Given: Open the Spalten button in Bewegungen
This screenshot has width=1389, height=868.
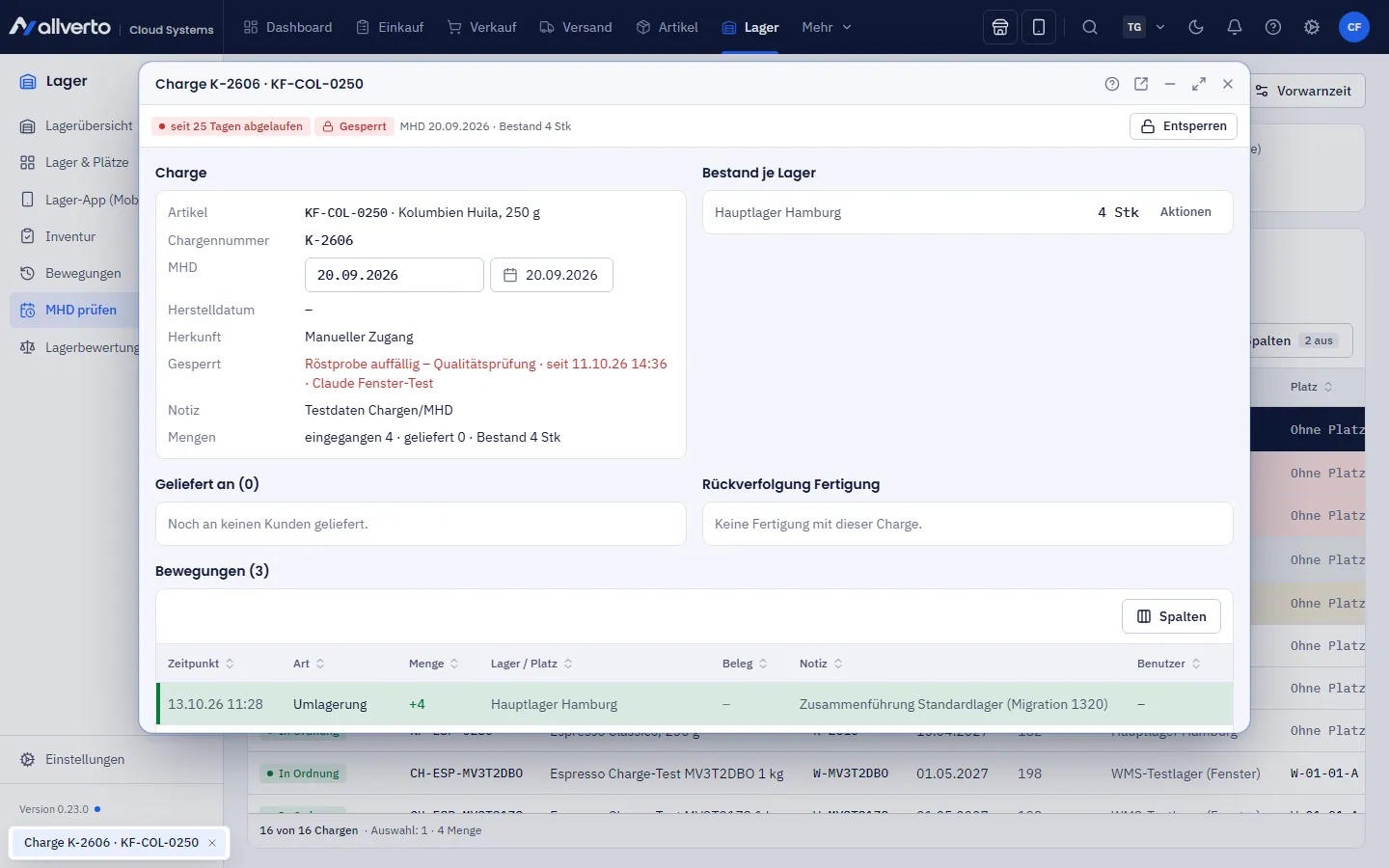Looking at the screenshot, I should click(1171, 616).
